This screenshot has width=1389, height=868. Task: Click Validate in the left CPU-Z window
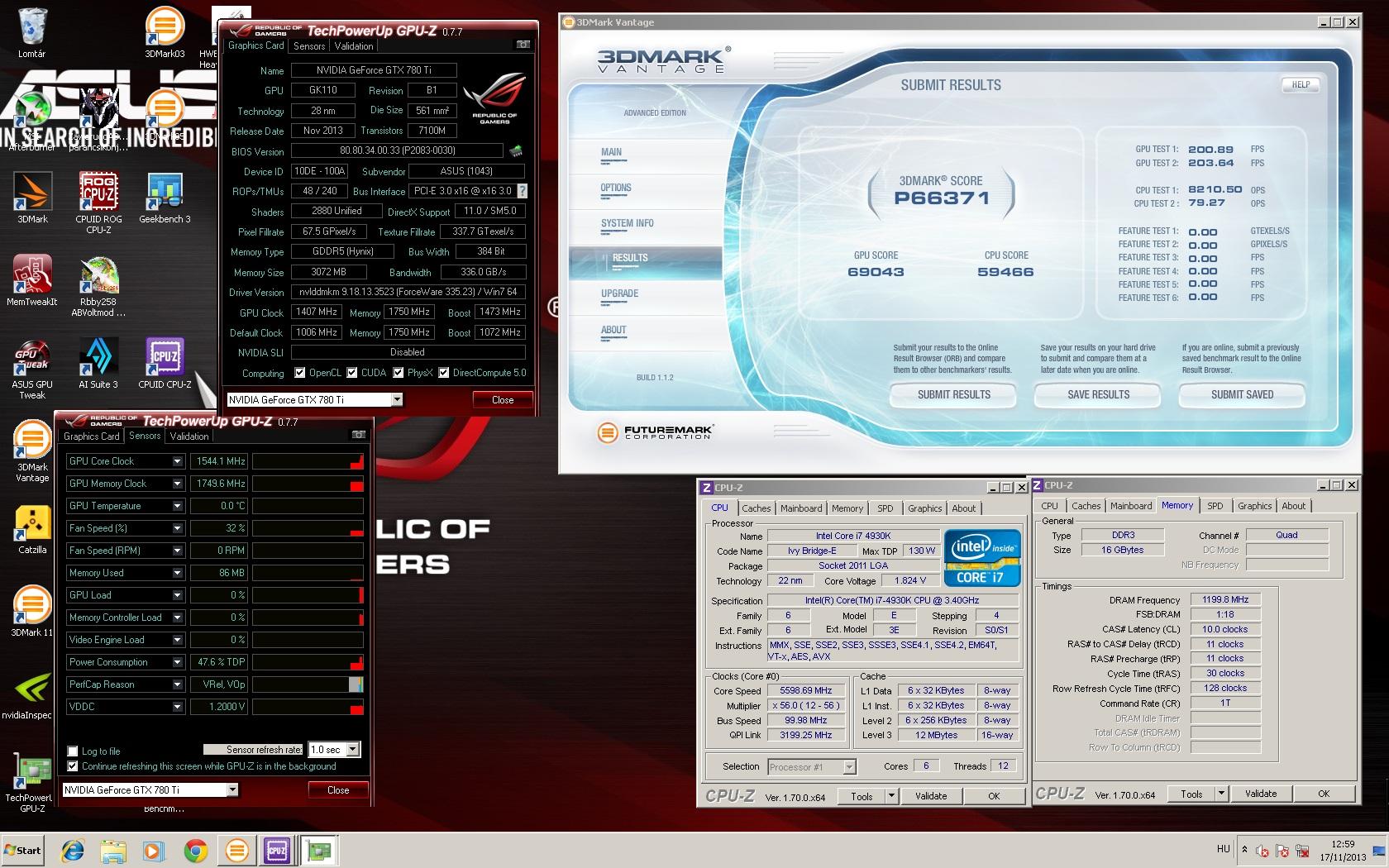[931, 796]
